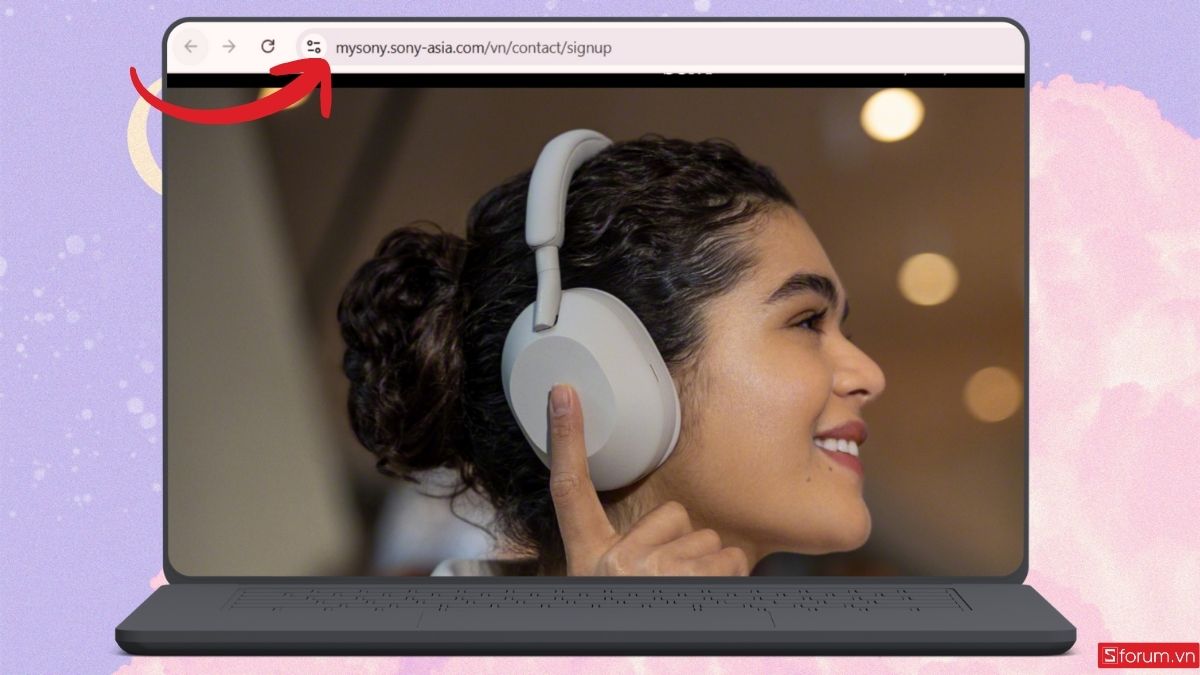Click the forward navigation arrow
Image resolution: width=1200 pixels, height=675 pixels.
click(228, 46)
